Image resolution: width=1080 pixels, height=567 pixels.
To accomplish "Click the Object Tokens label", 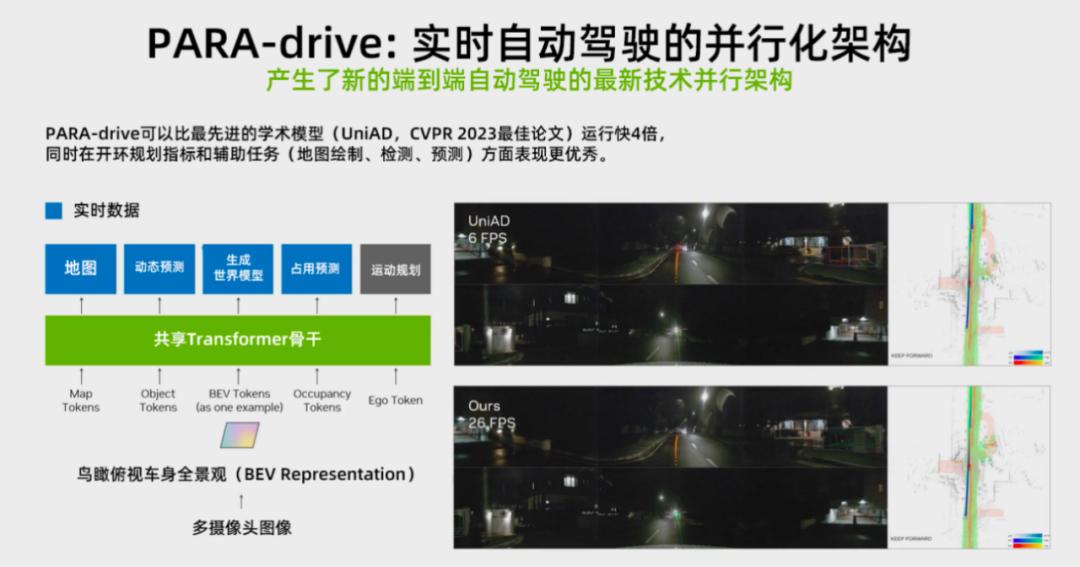I will tap(158, 400).
